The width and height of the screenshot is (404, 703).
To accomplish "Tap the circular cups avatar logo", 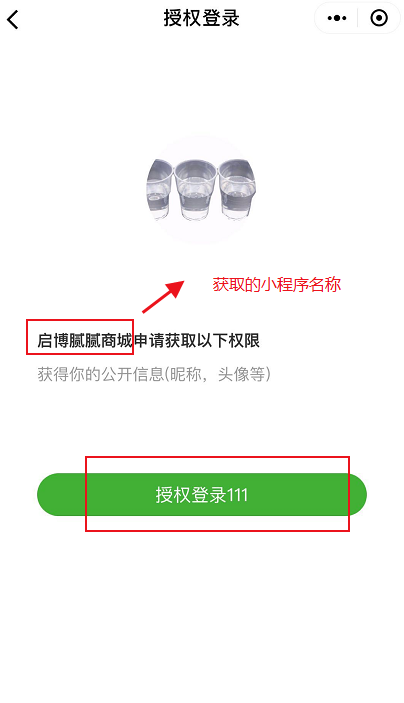I will point(201,190).
